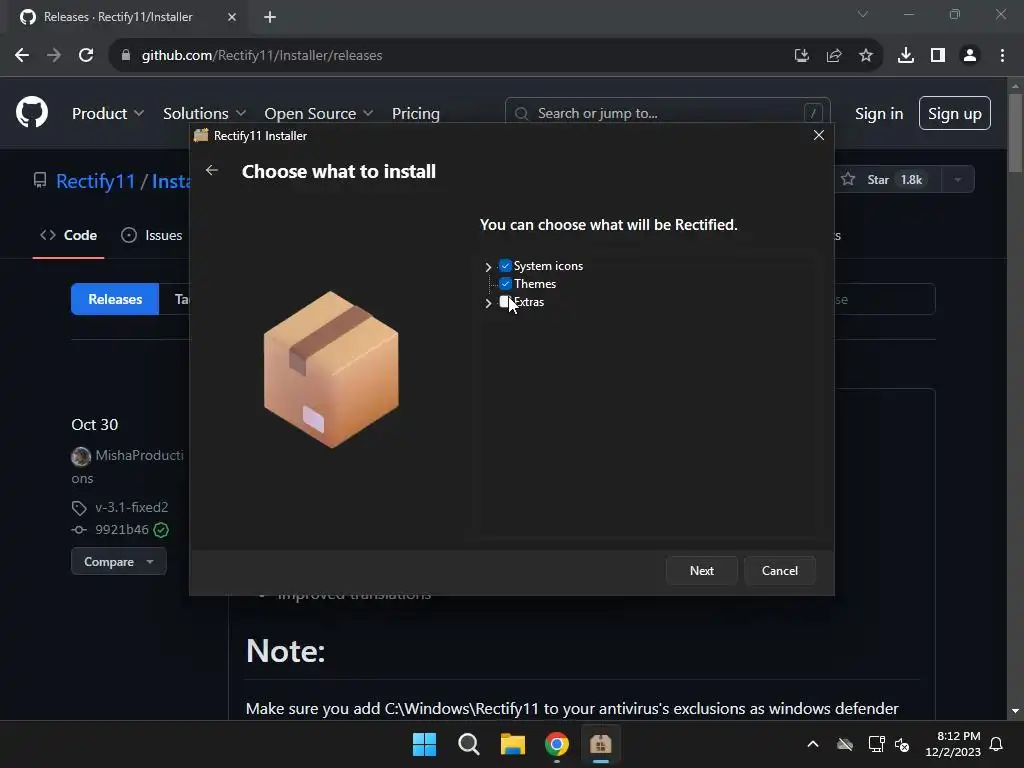The width and height of the screenshot is (1024, 768).
Task: Expand the Extras tree node
Action: tap(488, 303)
